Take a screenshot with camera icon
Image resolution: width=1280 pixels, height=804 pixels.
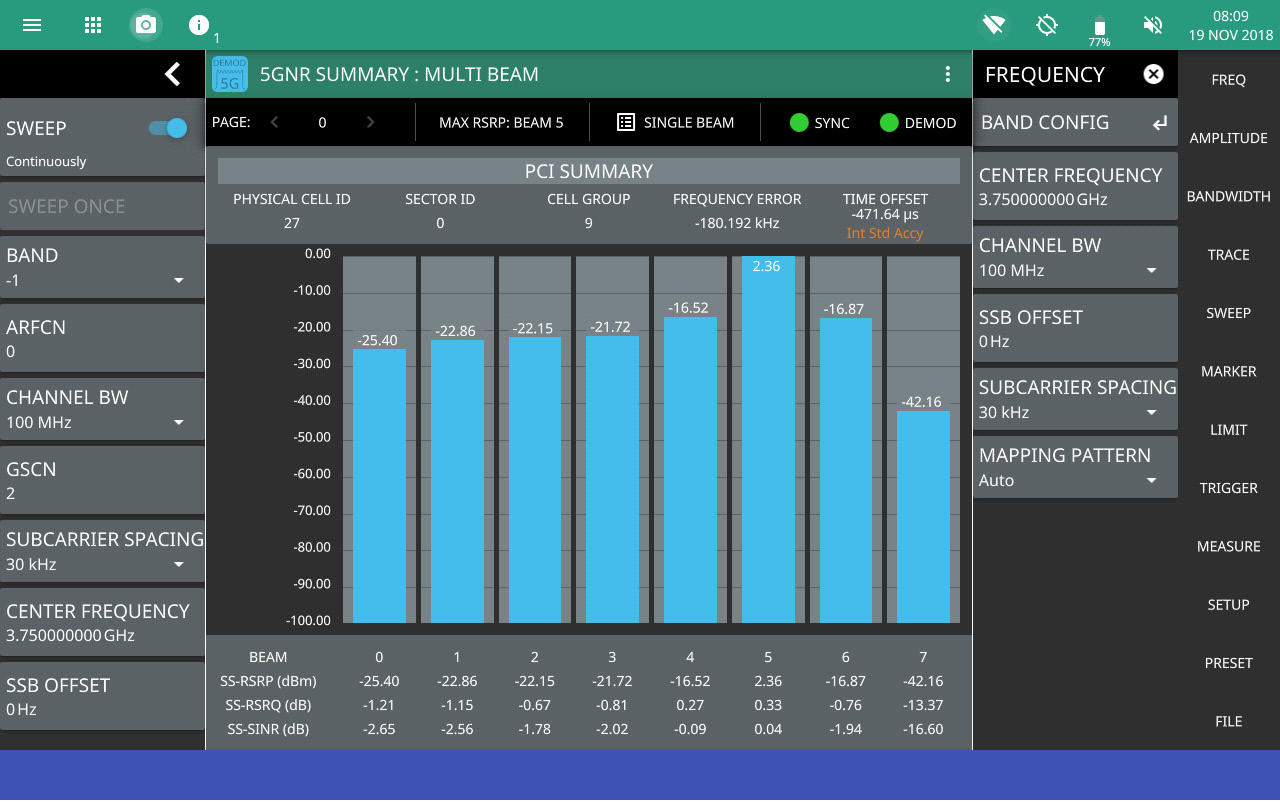coord(146,25)
